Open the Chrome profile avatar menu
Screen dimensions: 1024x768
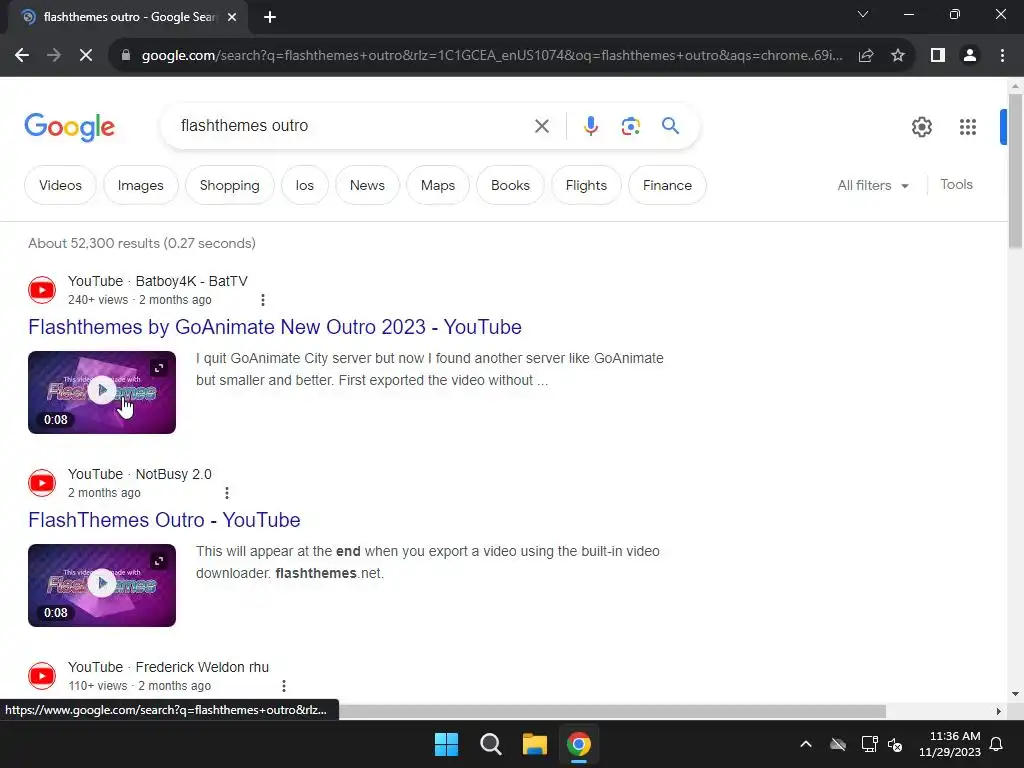pyautogui.click(x=970, y=56)
